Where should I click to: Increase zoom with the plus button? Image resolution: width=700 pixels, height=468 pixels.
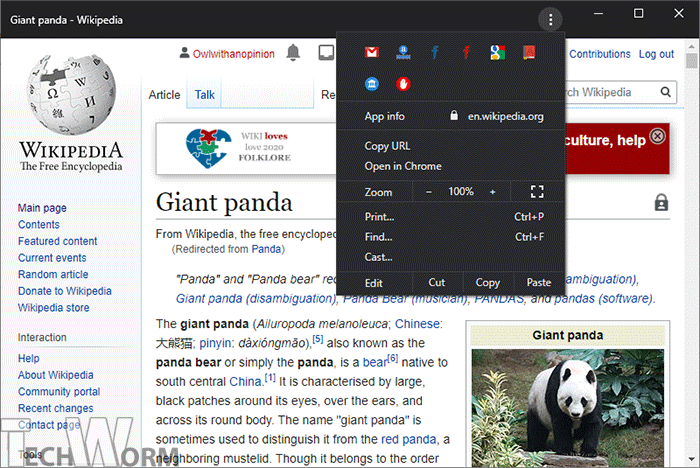492,191
